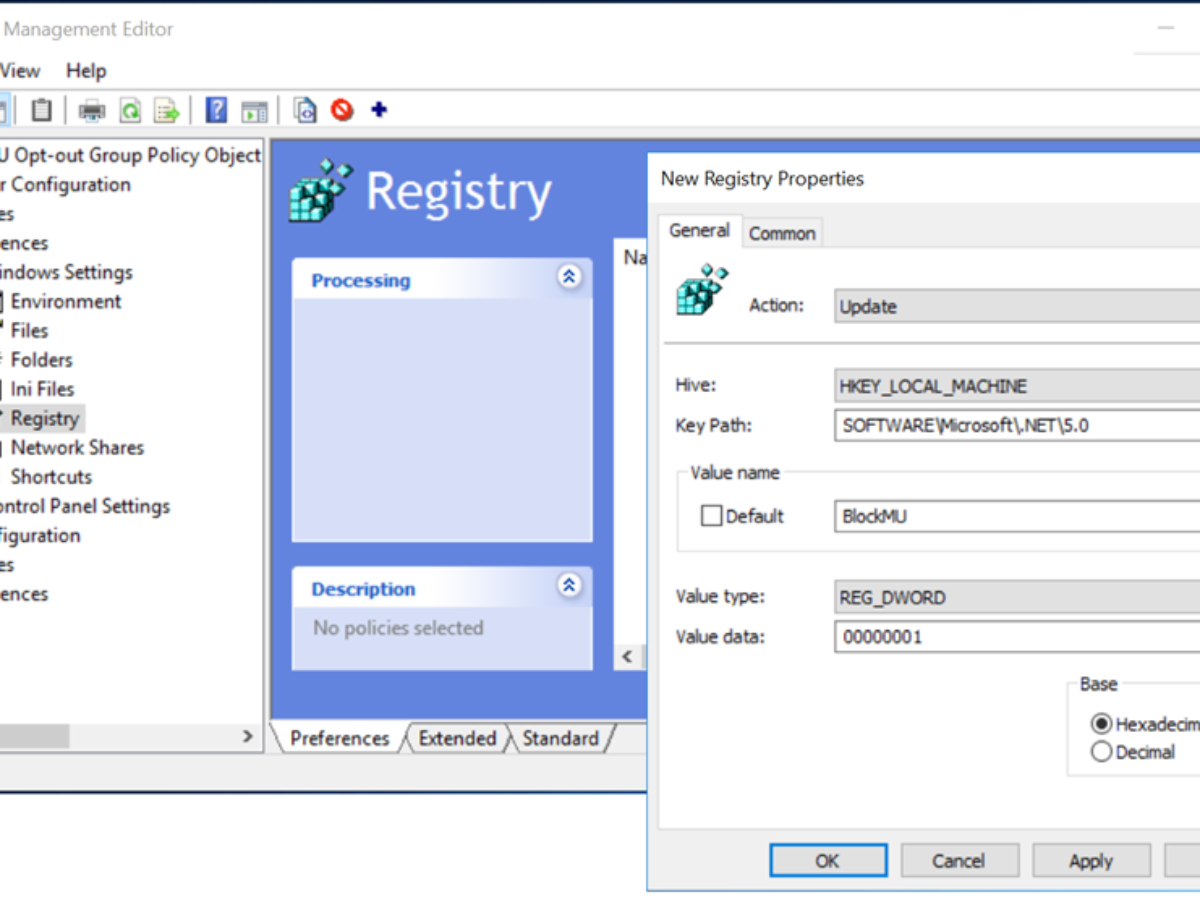Click the Export List toolbar icon
The image size is (1200, 900).
click(167, 110)
